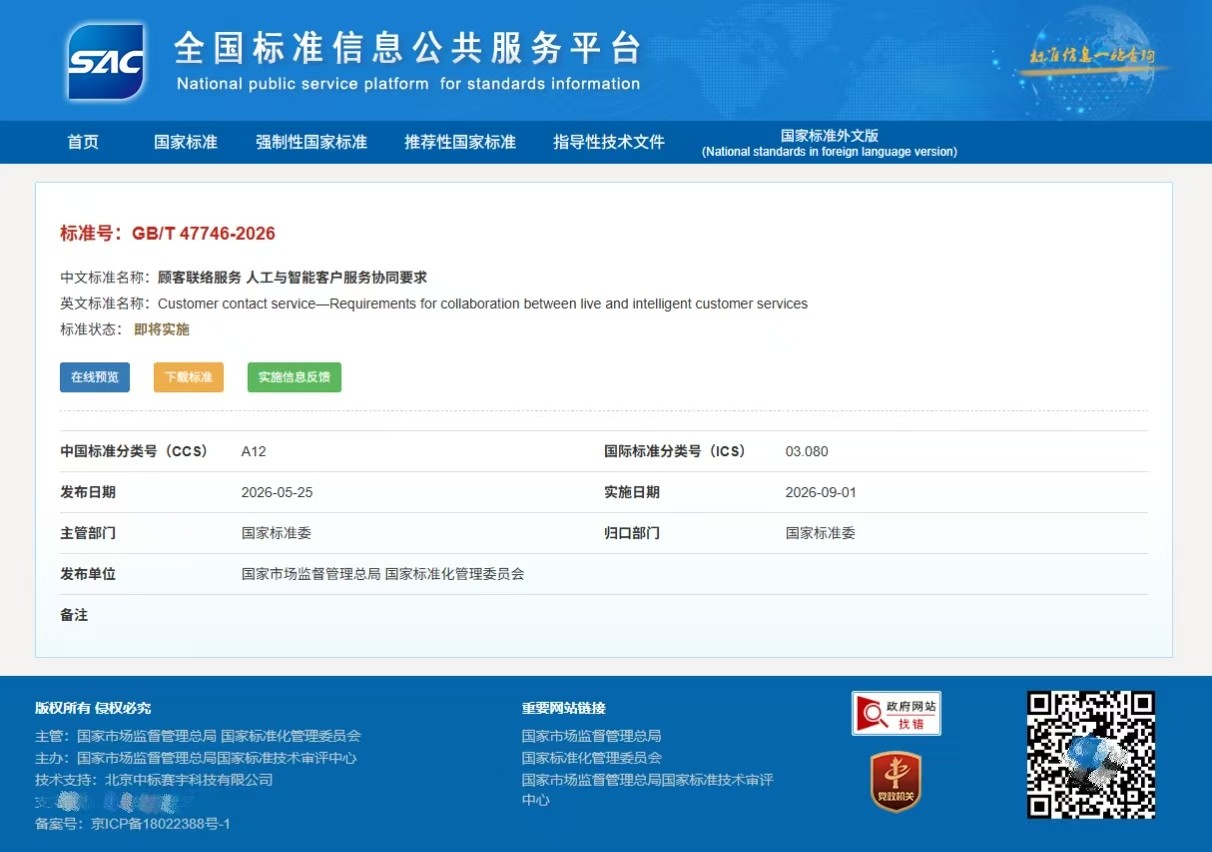The image size is (1212, 852).
Task: Select the standard number GB/T 47746-2026
Action: 203,233
